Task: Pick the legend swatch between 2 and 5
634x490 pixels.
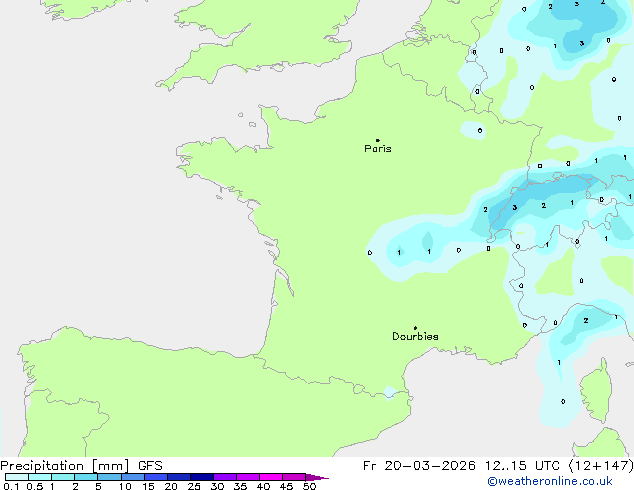Action: pyautogui.click(x=86, y=477)
